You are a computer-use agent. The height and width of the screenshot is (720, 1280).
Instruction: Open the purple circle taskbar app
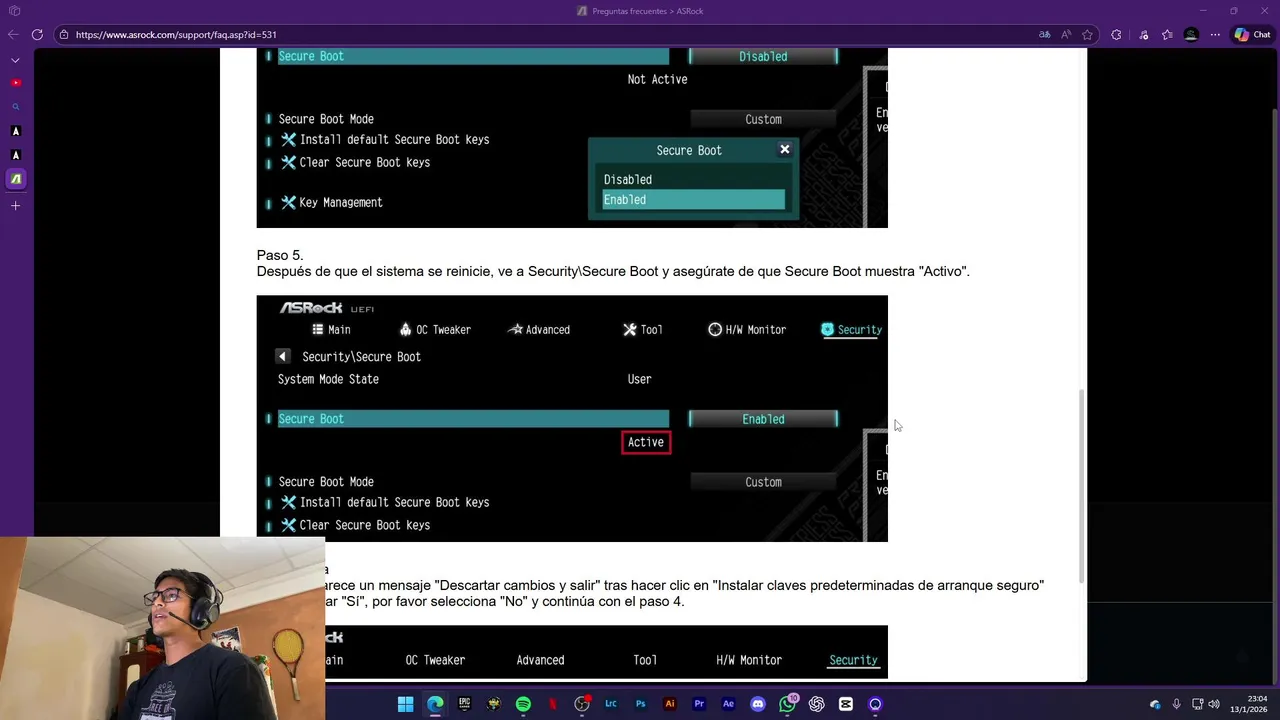(875, 704)
